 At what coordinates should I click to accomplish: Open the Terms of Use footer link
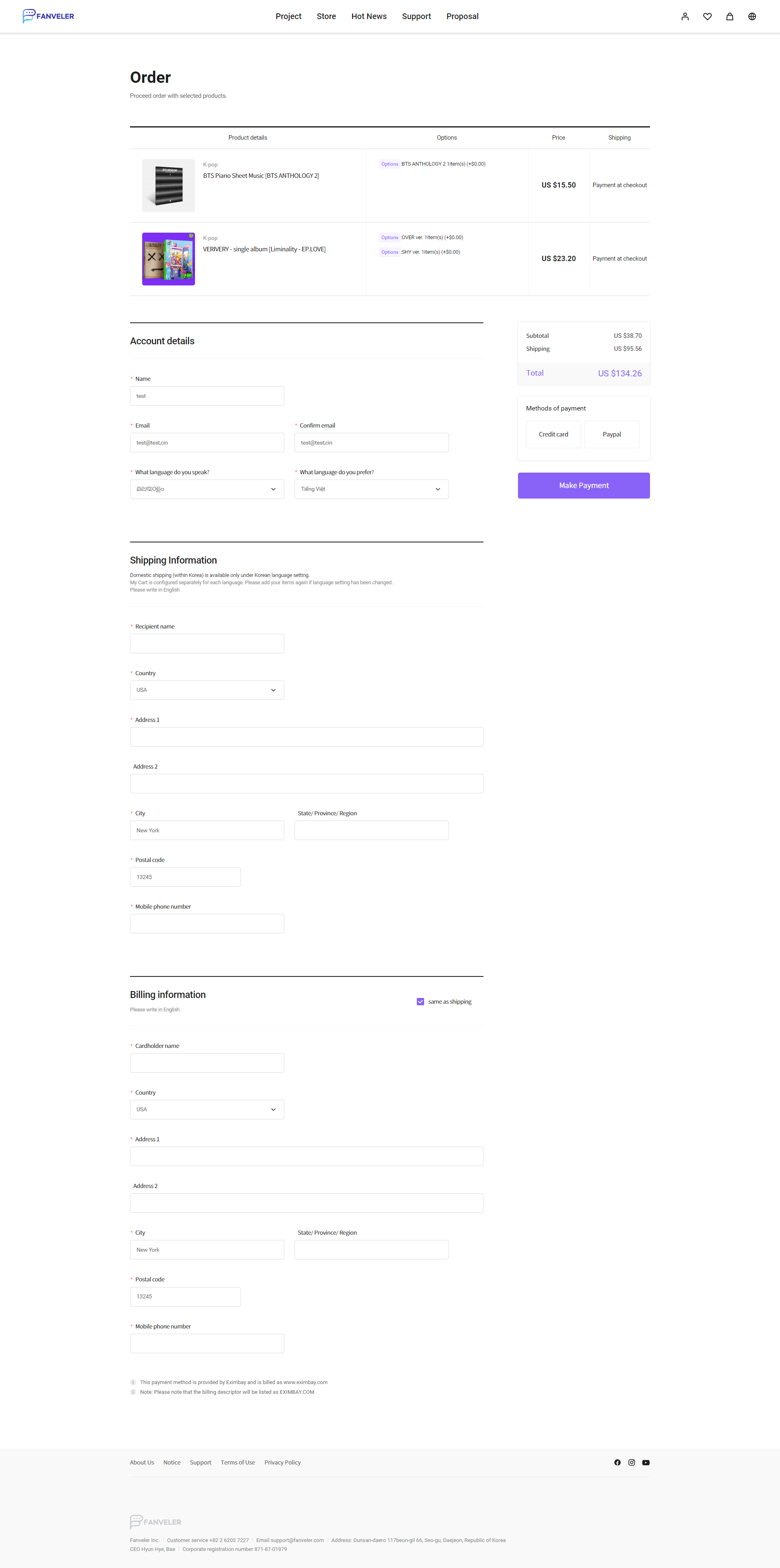click(x=238, y=1463)
